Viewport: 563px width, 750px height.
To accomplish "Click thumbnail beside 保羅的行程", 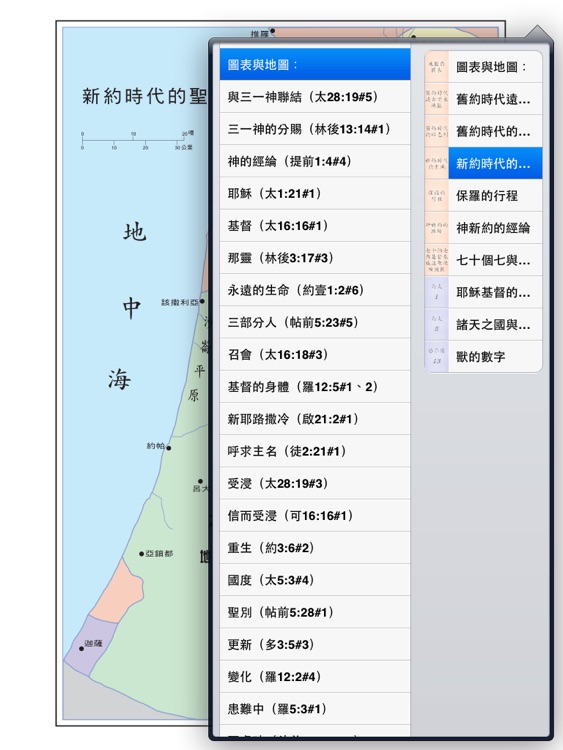I will click(437, 196).
